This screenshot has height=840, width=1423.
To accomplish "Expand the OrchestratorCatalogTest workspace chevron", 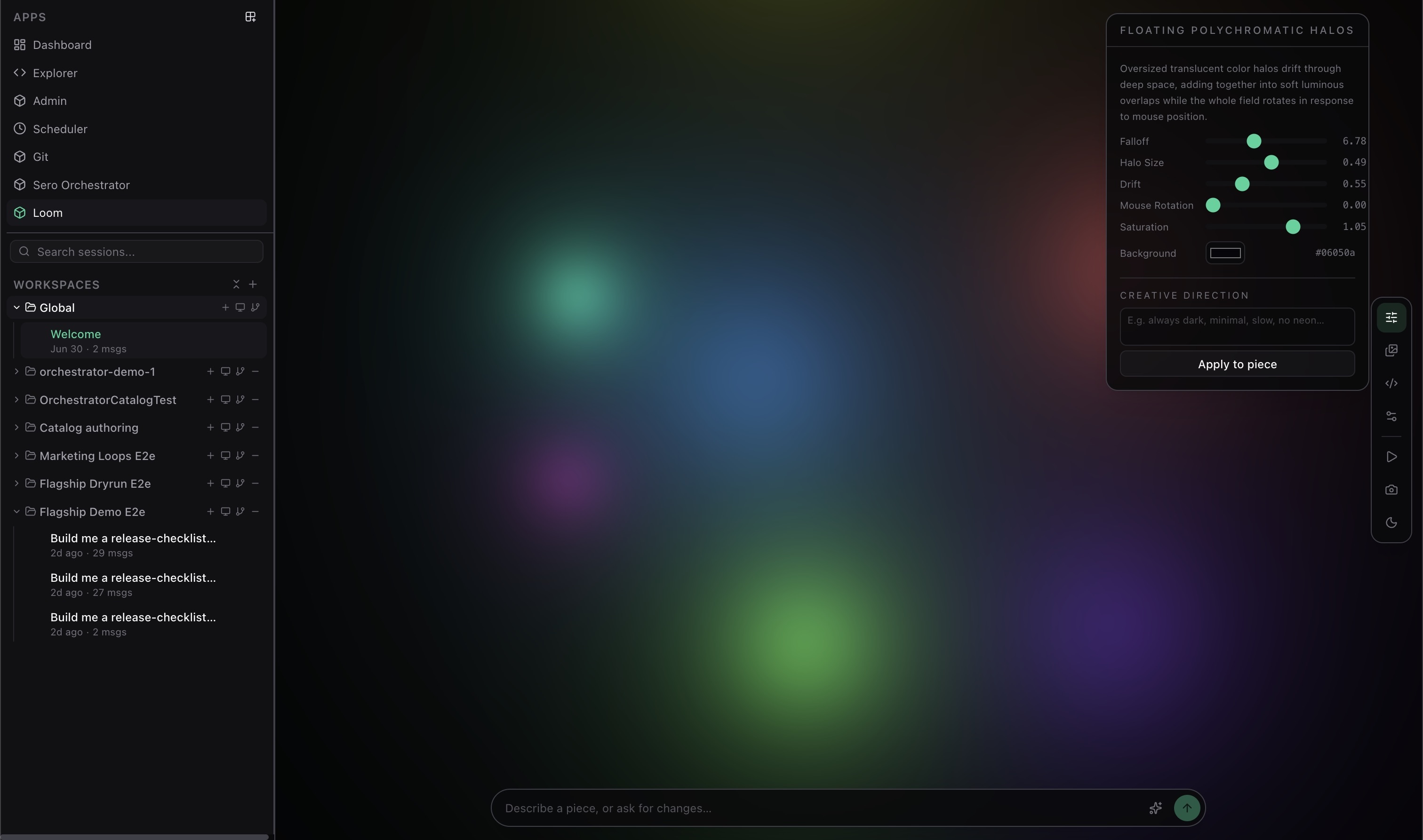I will (x=16, y=400).
